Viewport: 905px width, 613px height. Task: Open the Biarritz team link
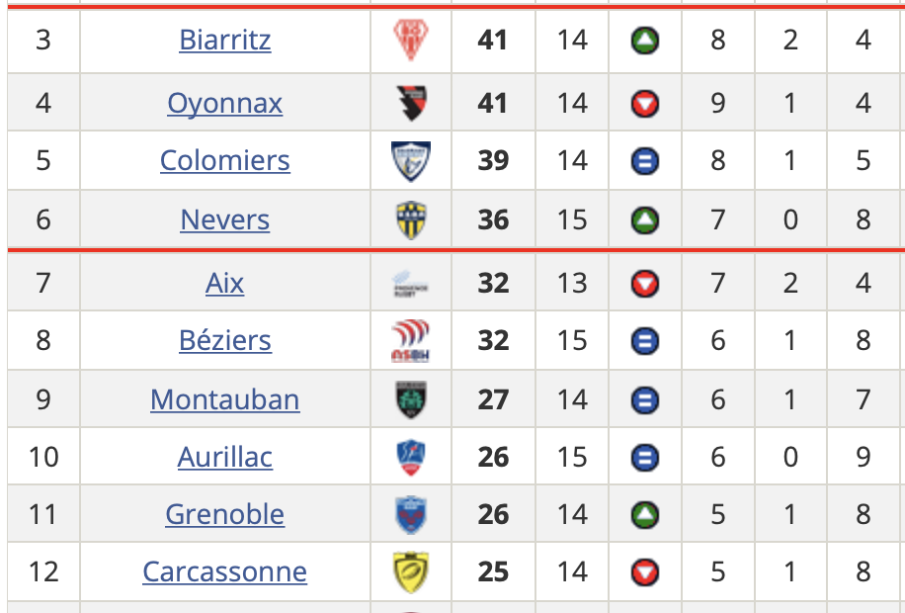225,40
